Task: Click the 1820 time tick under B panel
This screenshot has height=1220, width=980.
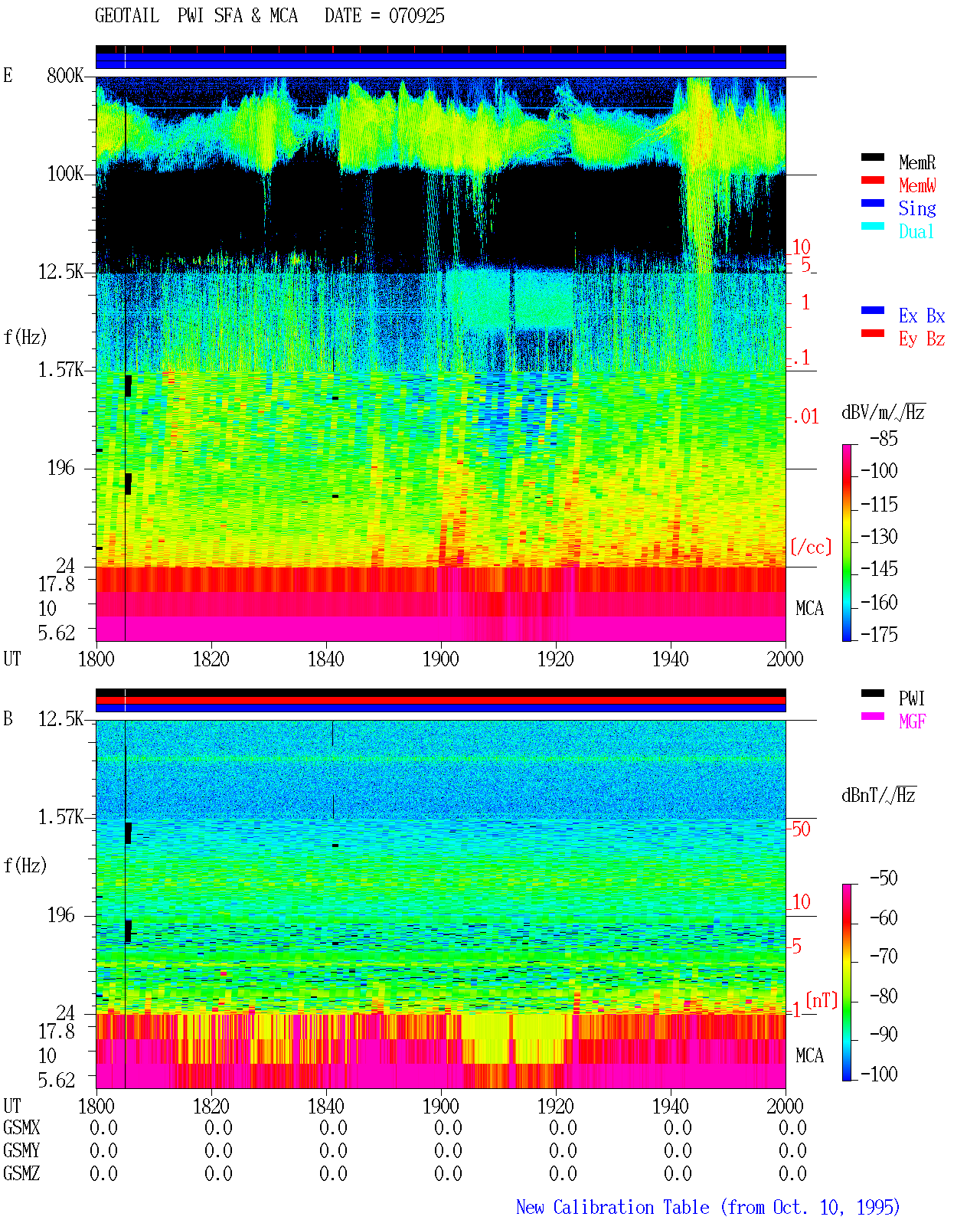Action: pos(211,1106)
